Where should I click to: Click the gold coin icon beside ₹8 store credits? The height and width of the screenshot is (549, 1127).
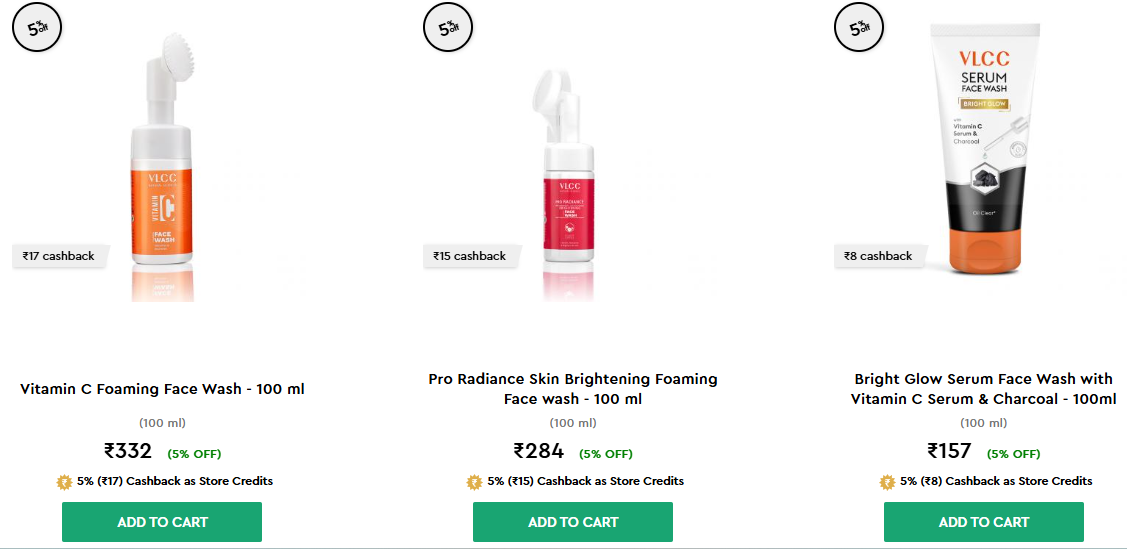[x=887, y=482]
